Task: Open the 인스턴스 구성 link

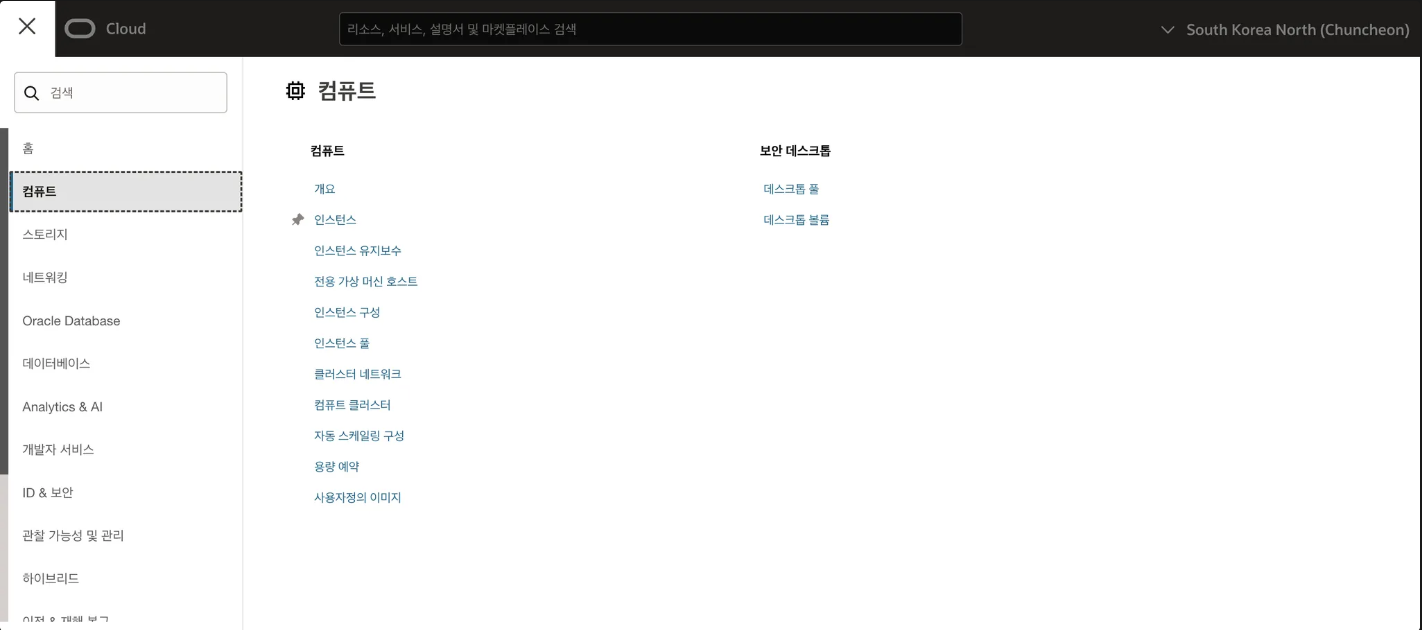Action: [347, 312]
